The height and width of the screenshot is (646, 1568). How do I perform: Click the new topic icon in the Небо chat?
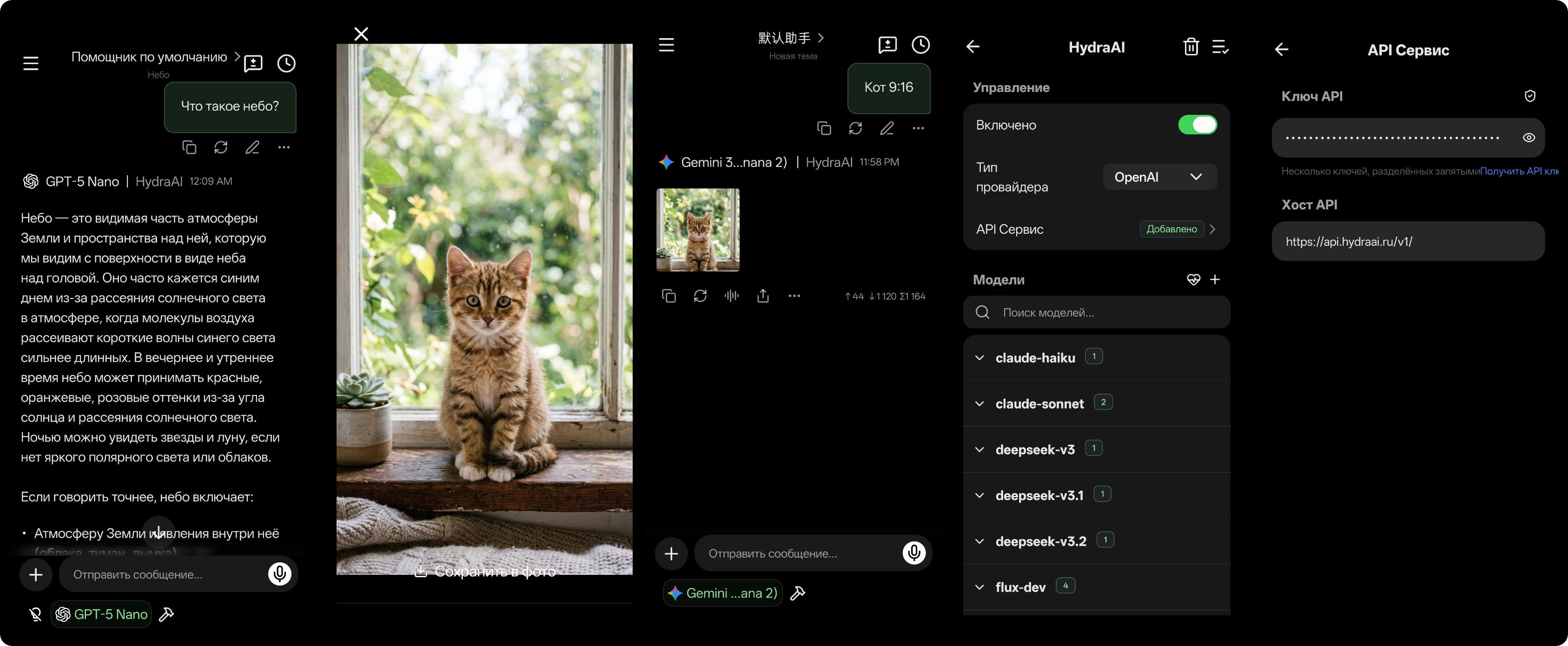point(252,63)
